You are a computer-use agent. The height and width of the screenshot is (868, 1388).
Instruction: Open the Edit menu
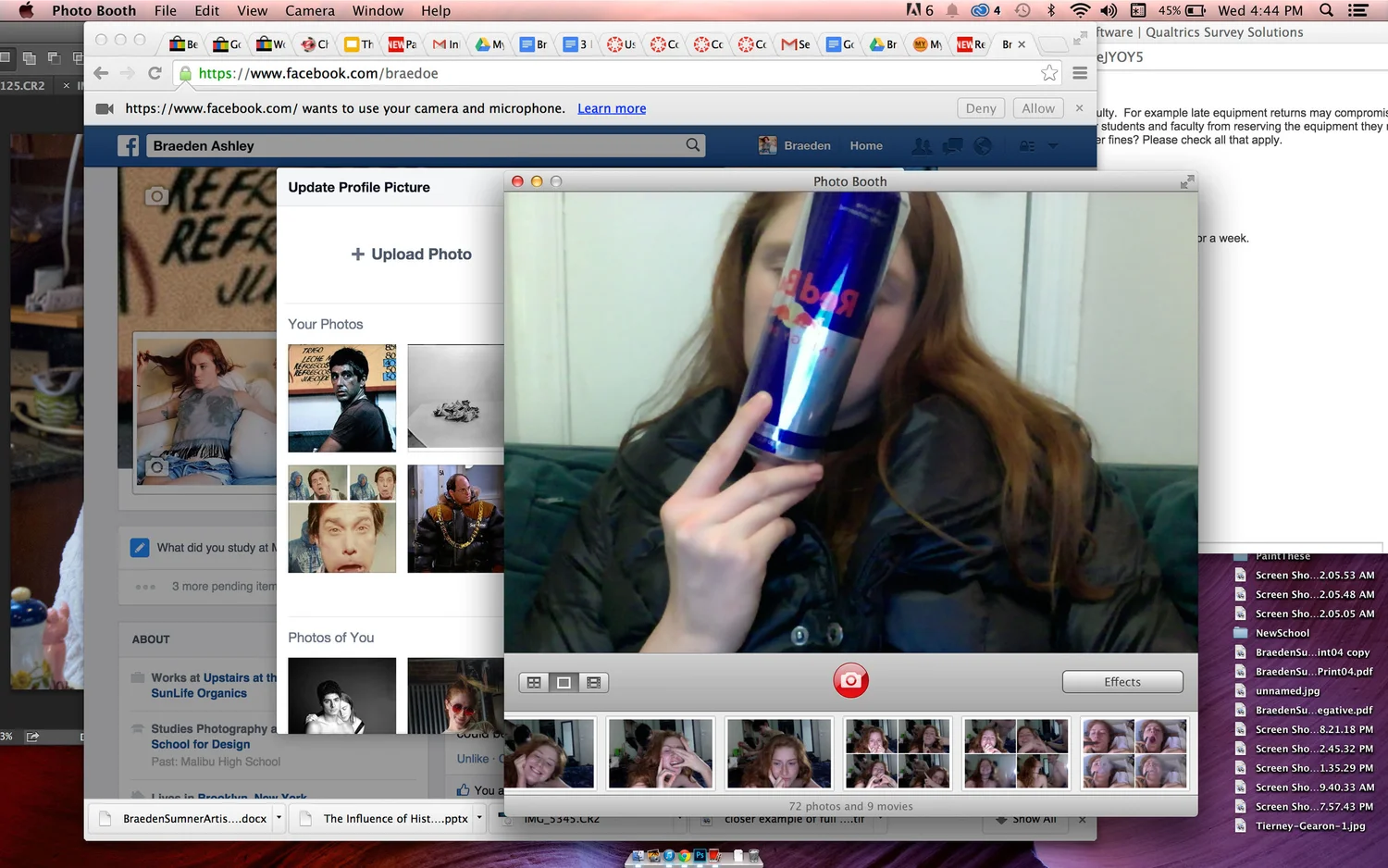207,10
